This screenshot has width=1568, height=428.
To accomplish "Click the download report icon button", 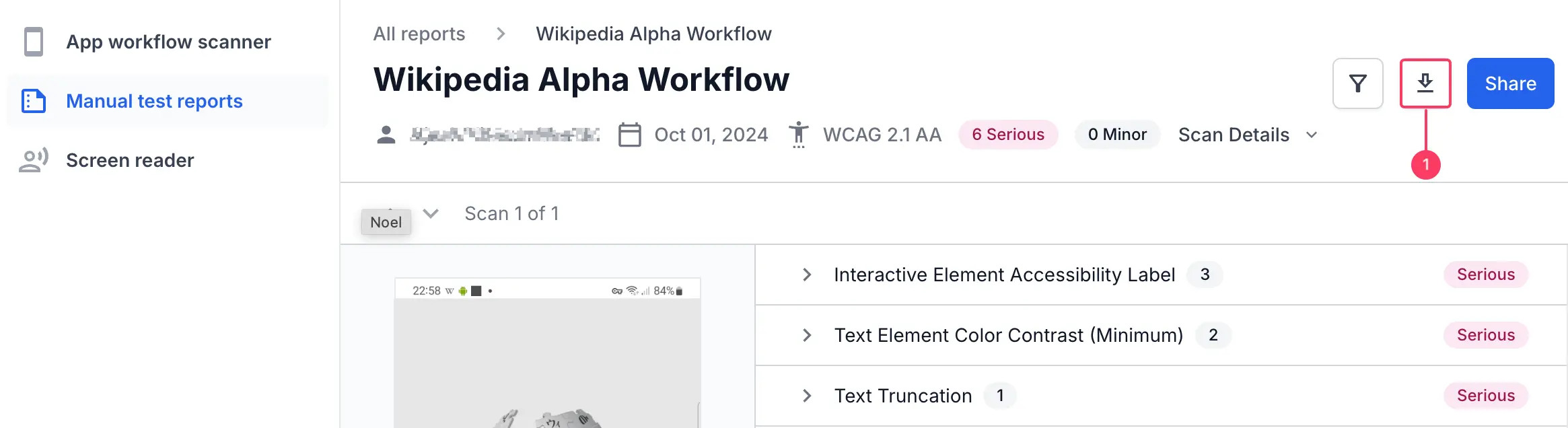I will (1425, 83).
